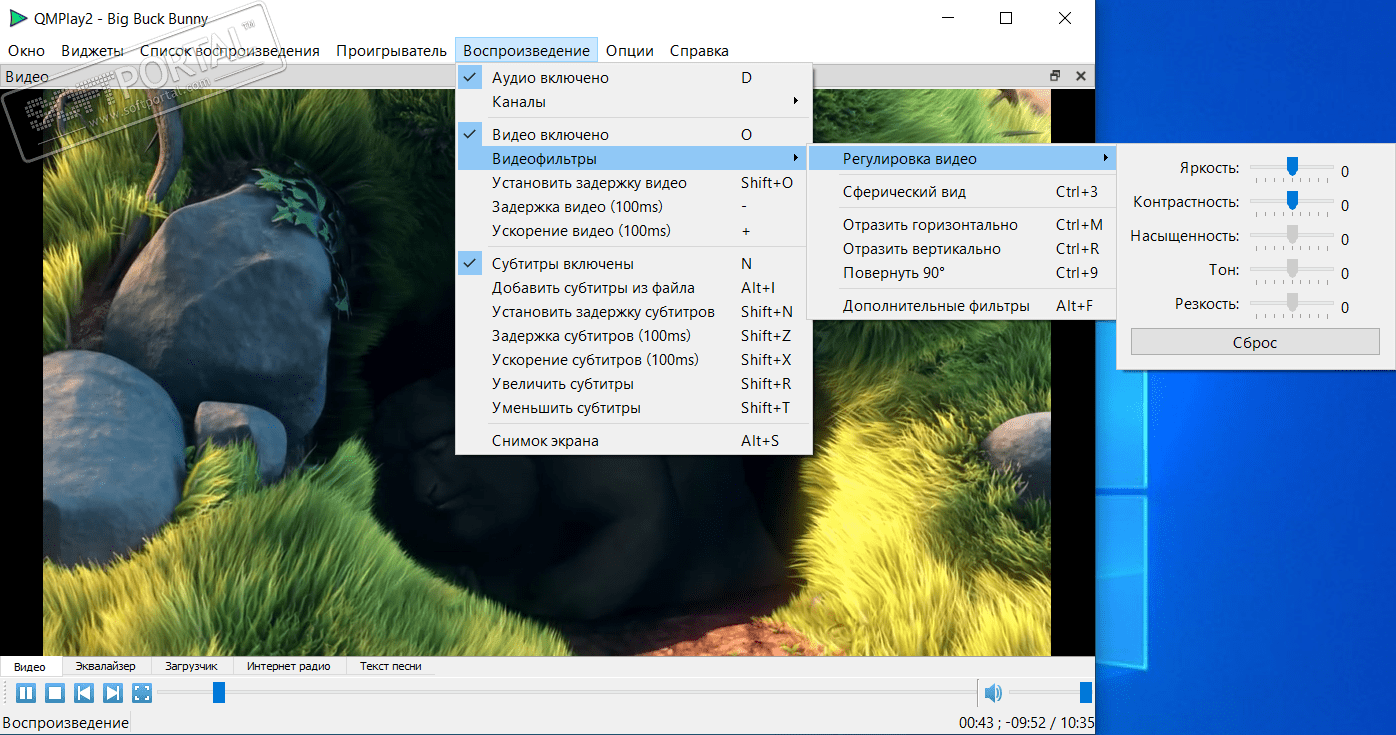Choose Уменьшить субтитры
Screen dimensions: 1396x735
(634, 408)
